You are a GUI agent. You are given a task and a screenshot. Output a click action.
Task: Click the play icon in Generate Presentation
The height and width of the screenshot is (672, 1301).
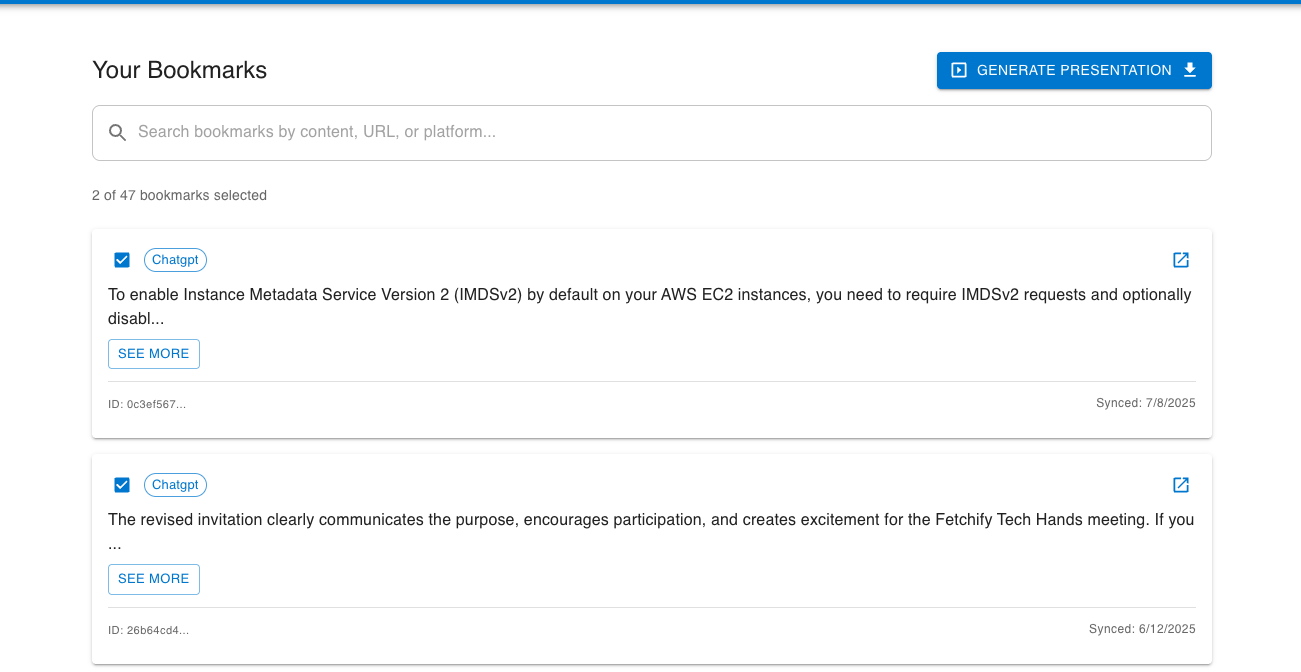(959, 70)
